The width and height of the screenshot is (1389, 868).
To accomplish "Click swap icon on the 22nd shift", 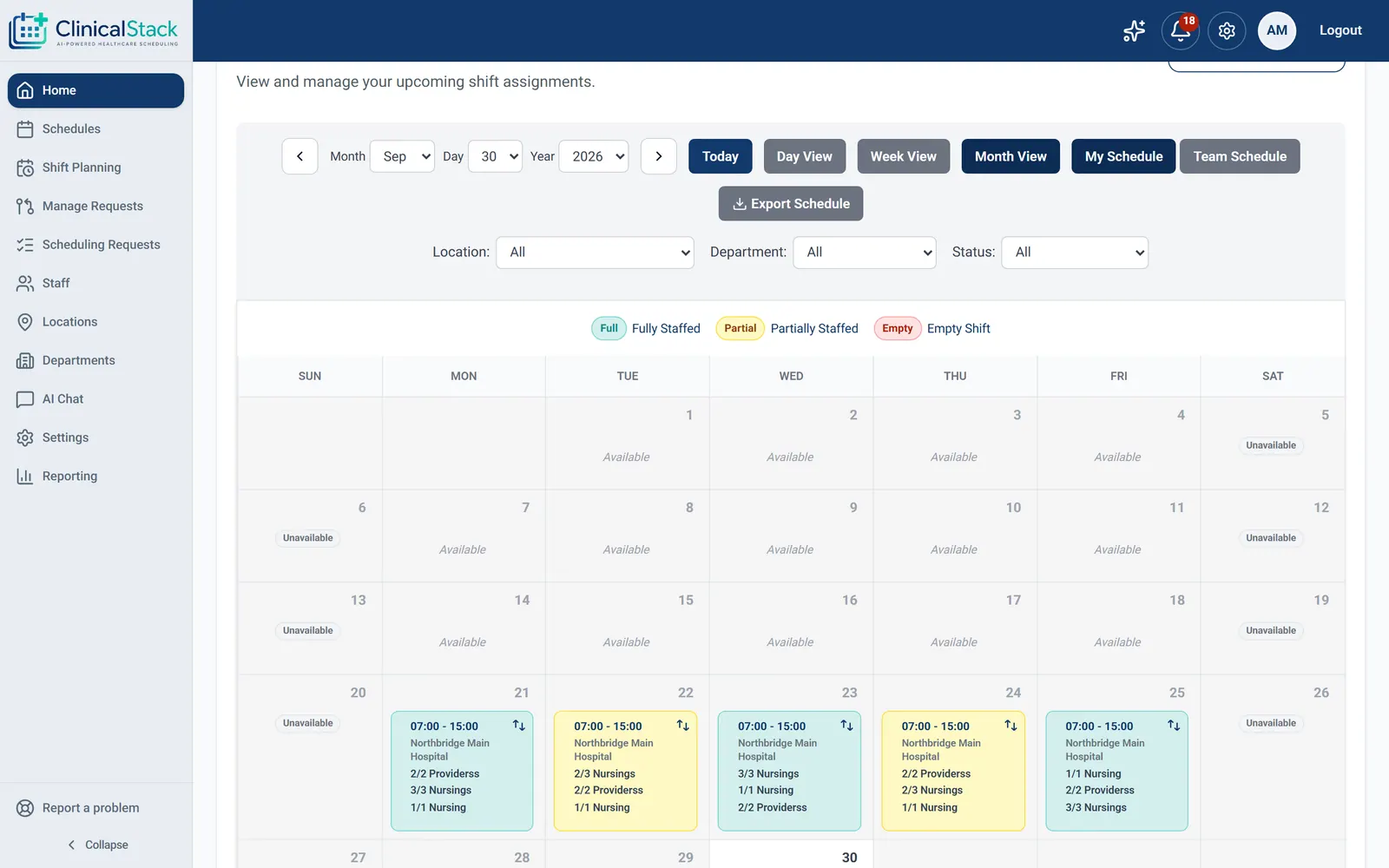I will pyautogui.click(x=683, y=726).
